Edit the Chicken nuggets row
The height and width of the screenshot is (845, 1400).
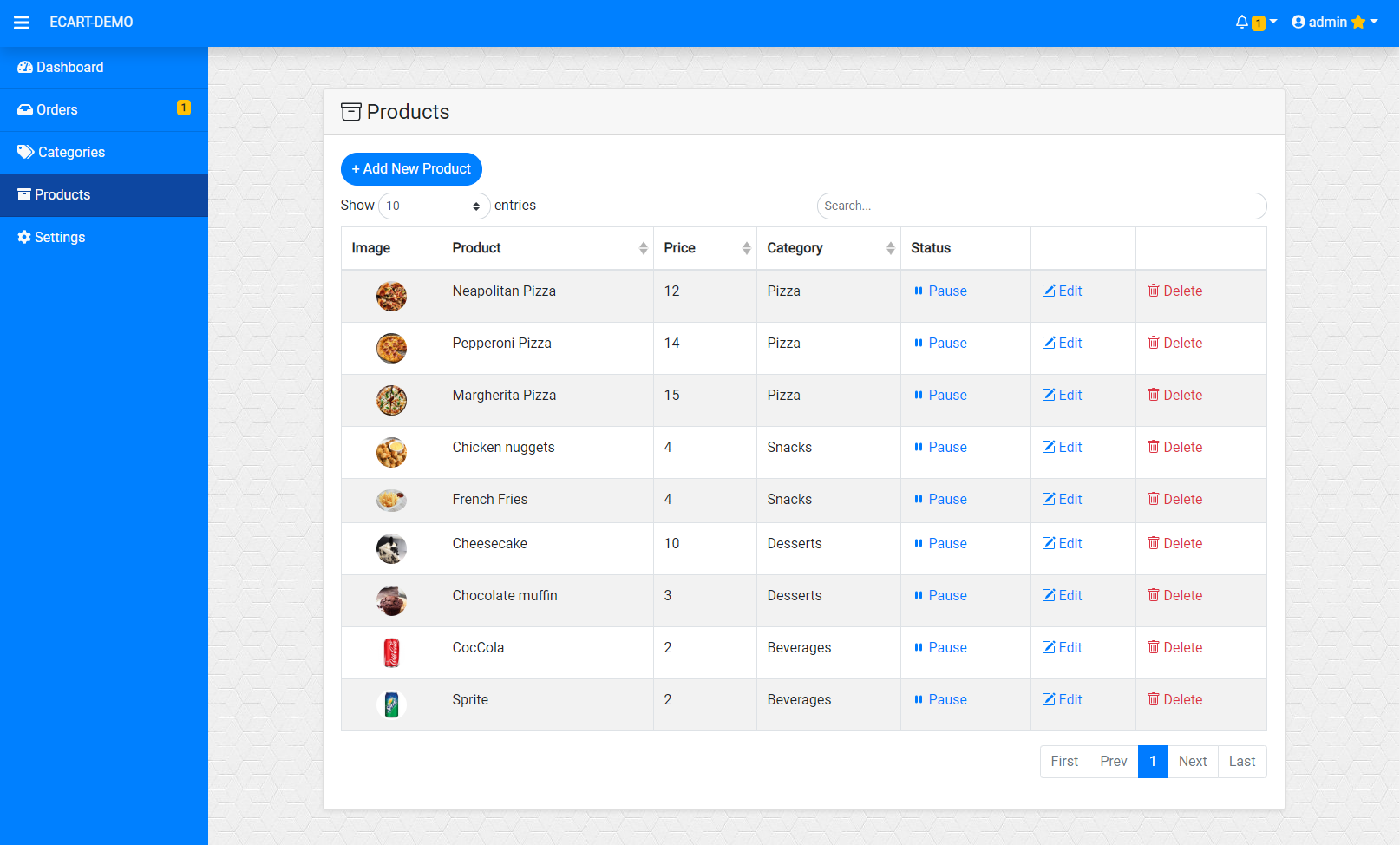1062,448
